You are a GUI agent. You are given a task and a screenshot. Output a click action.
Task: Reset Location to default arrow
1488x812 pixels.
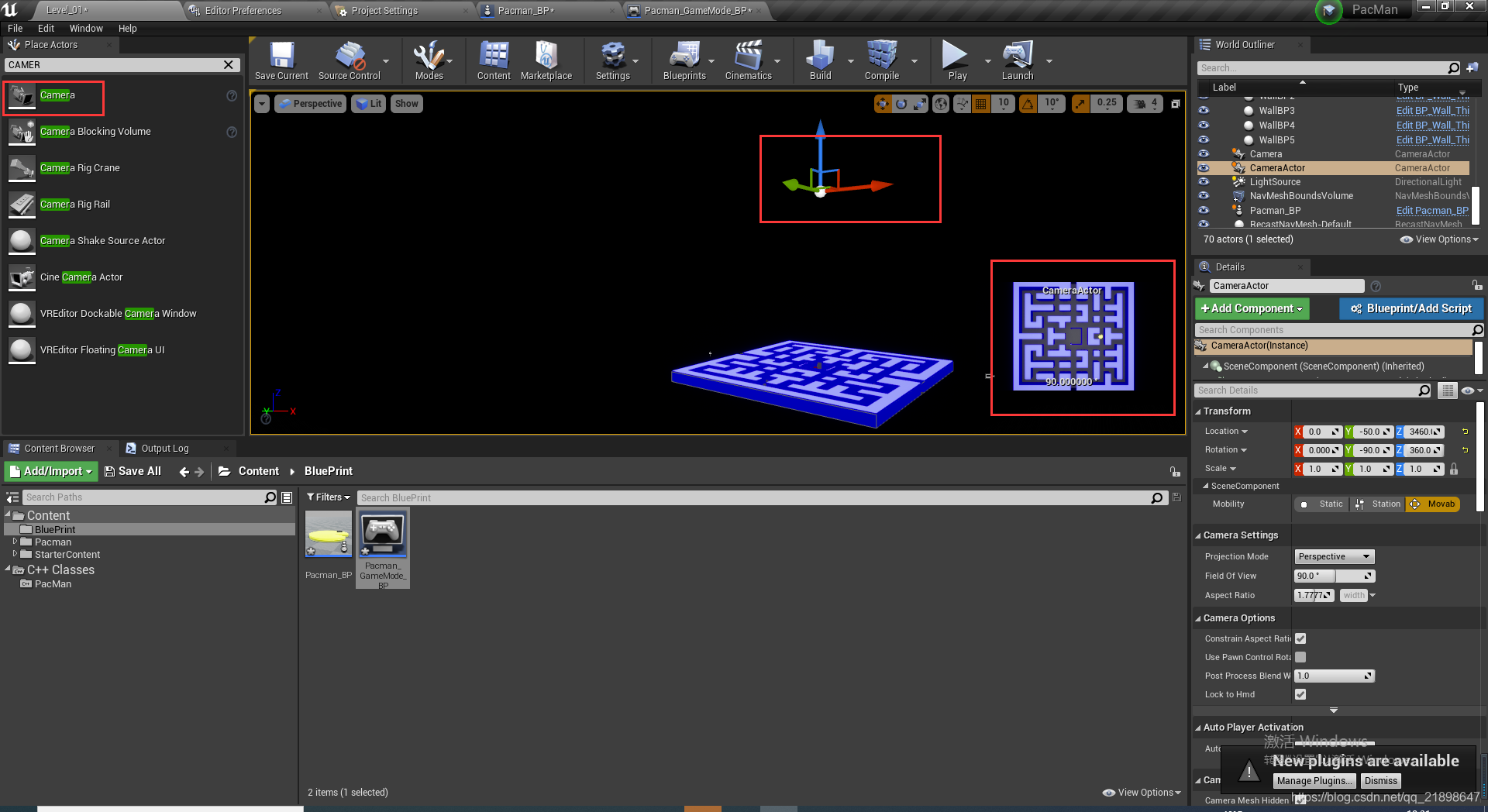click(1466, 432)
